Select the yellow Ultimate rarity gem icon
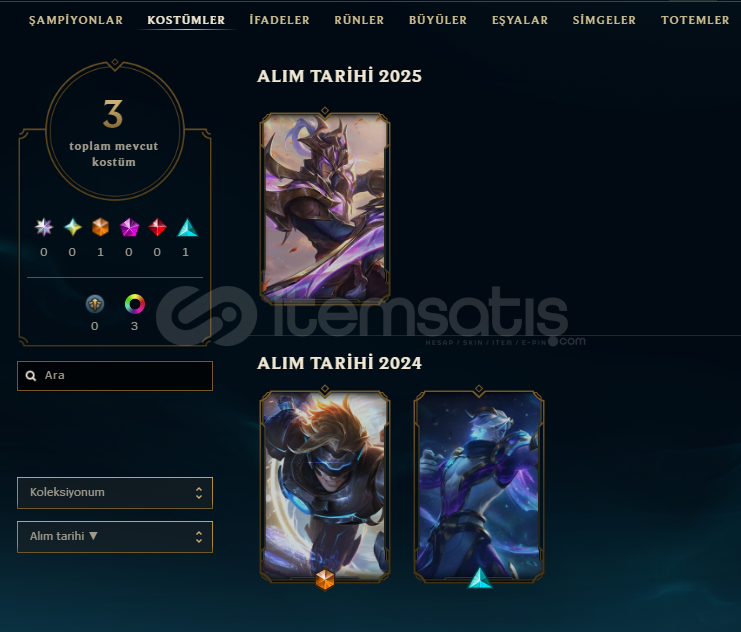This screenshot has height=632, width=741. (x=72, y=227)
